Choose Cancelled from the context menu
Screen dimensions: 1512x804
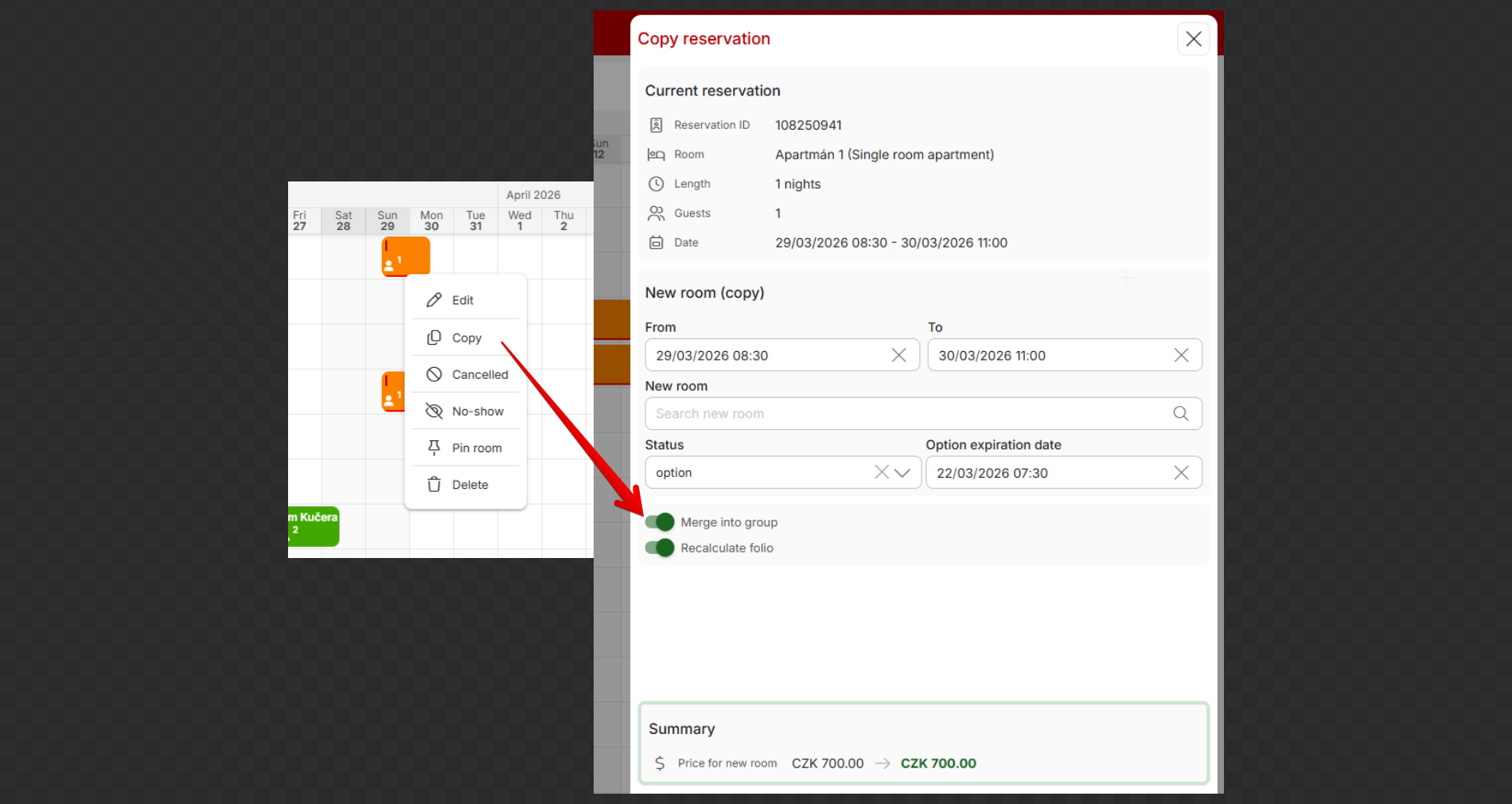(479, 374)
